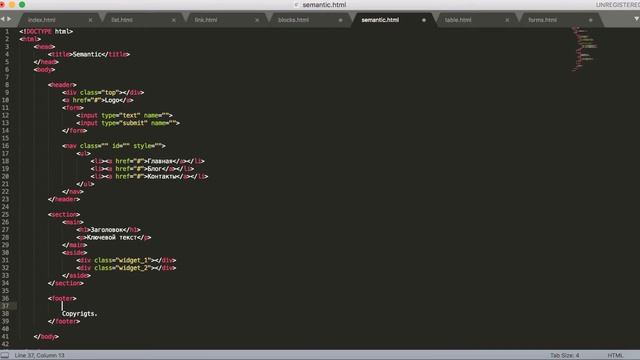This screenshot has width=640, height=360.
Task: Click the minimap code preview
Action: 584,49
